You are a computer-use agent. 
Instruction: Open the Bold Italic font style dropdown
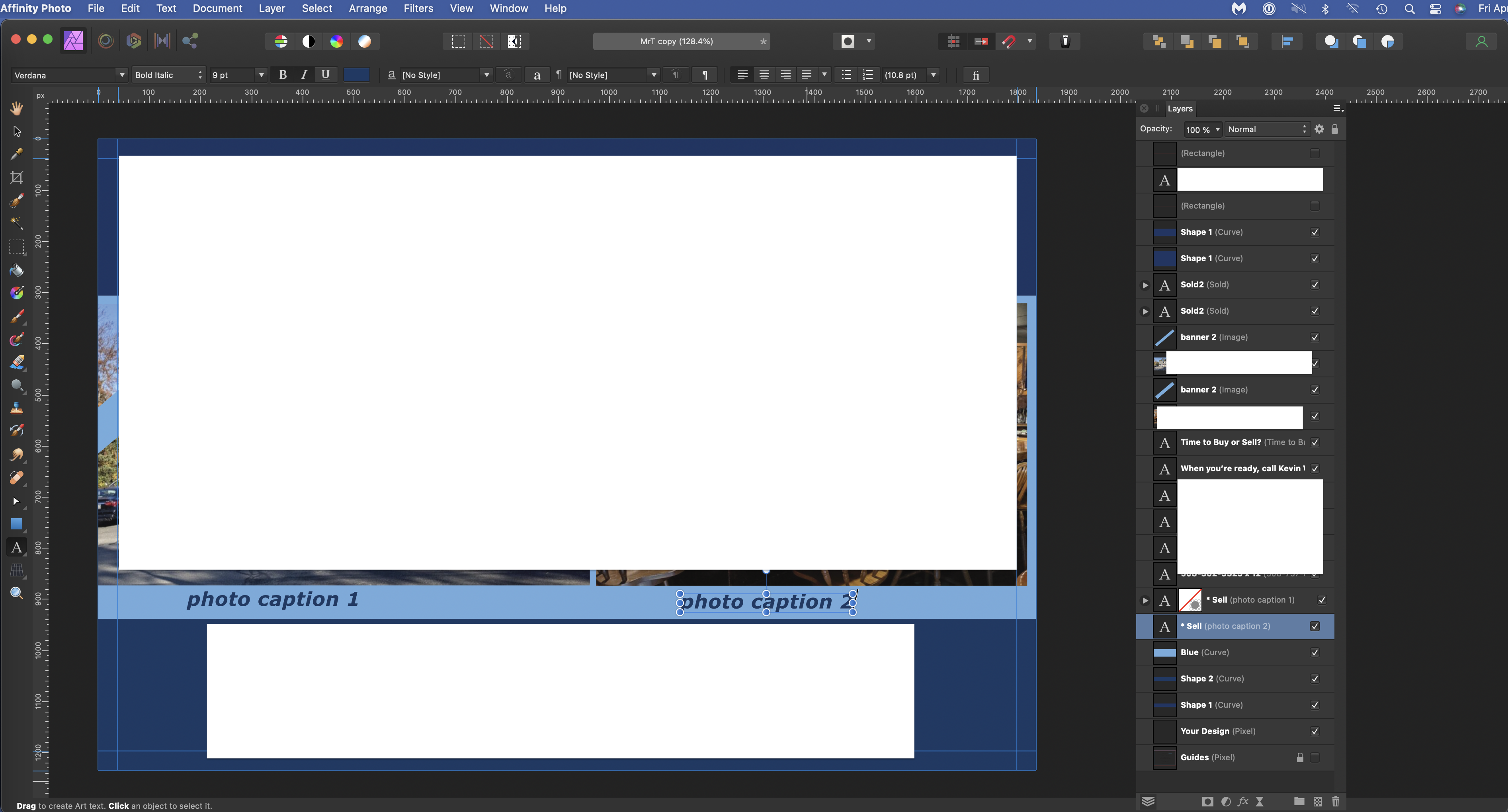pos(168,75)
